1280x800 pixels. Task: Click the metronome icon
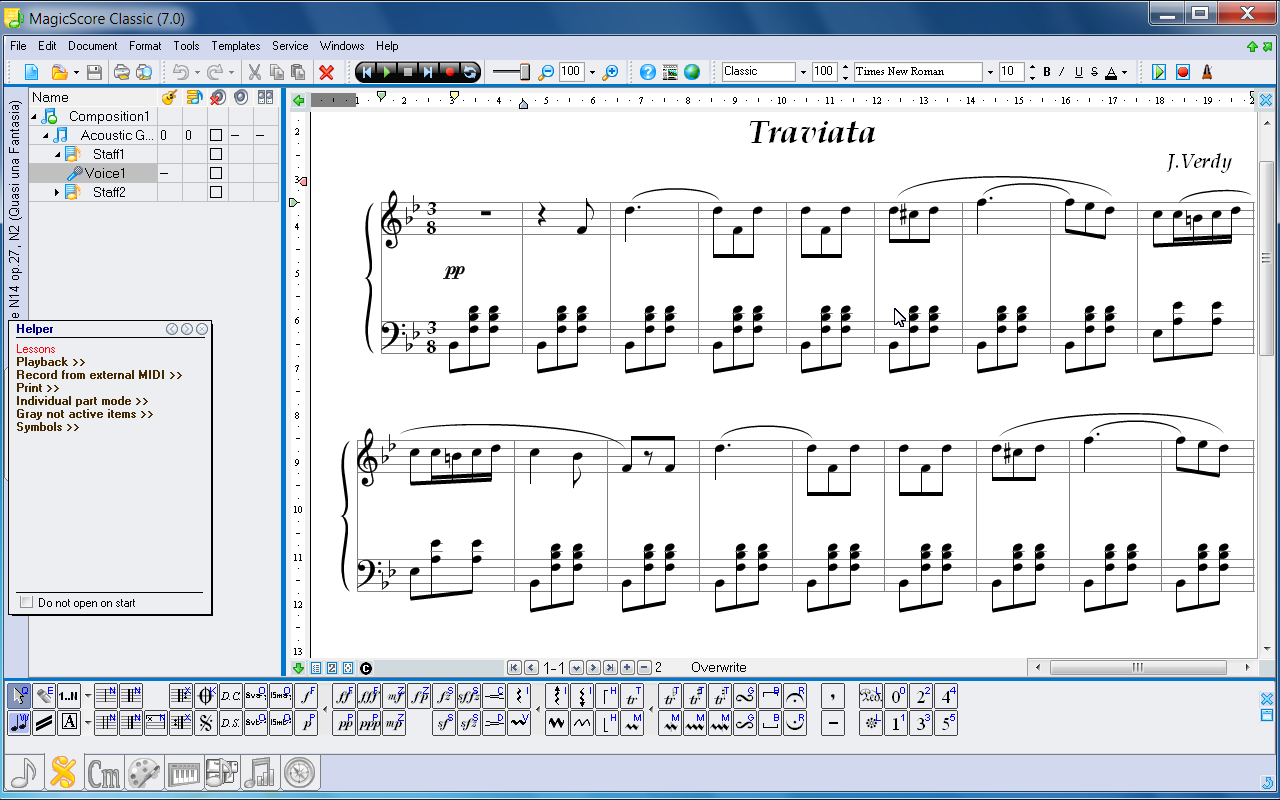(1206, 72)
